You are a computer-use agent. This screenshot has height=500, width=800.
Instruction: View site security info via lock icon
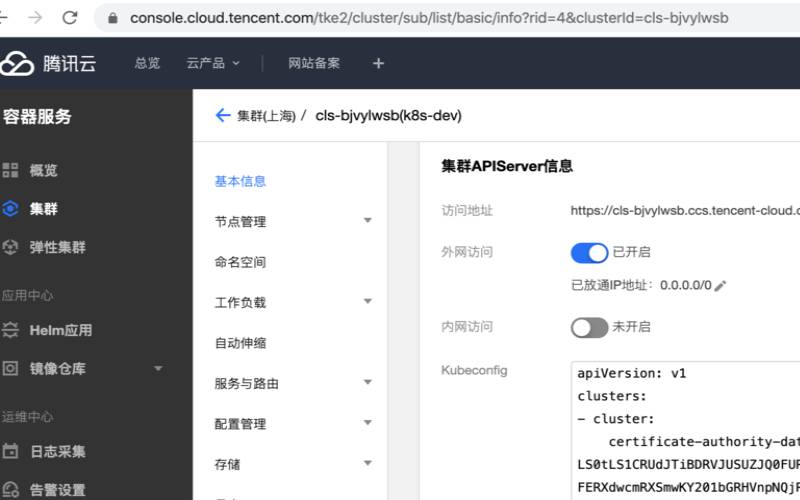(113, 18)
